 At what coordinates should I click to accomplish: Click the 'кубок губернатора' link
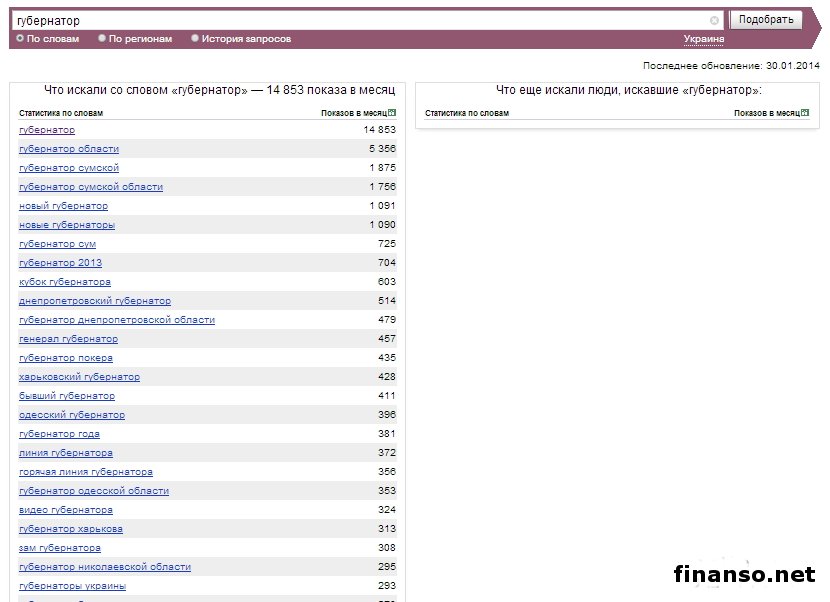coord(65,282)
